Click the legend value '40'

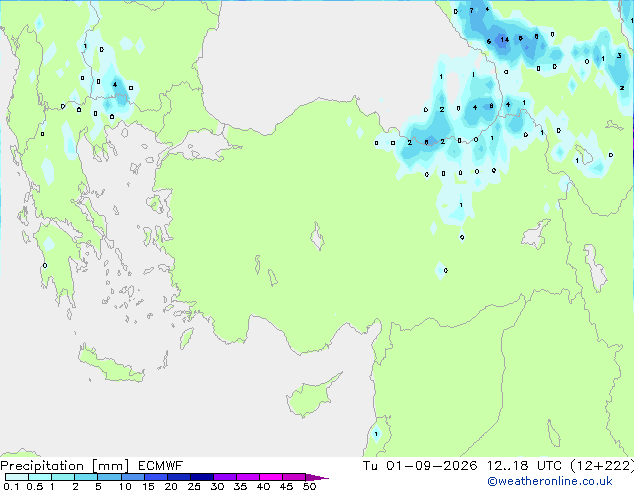pyautogui.click(x=263, y=486)
